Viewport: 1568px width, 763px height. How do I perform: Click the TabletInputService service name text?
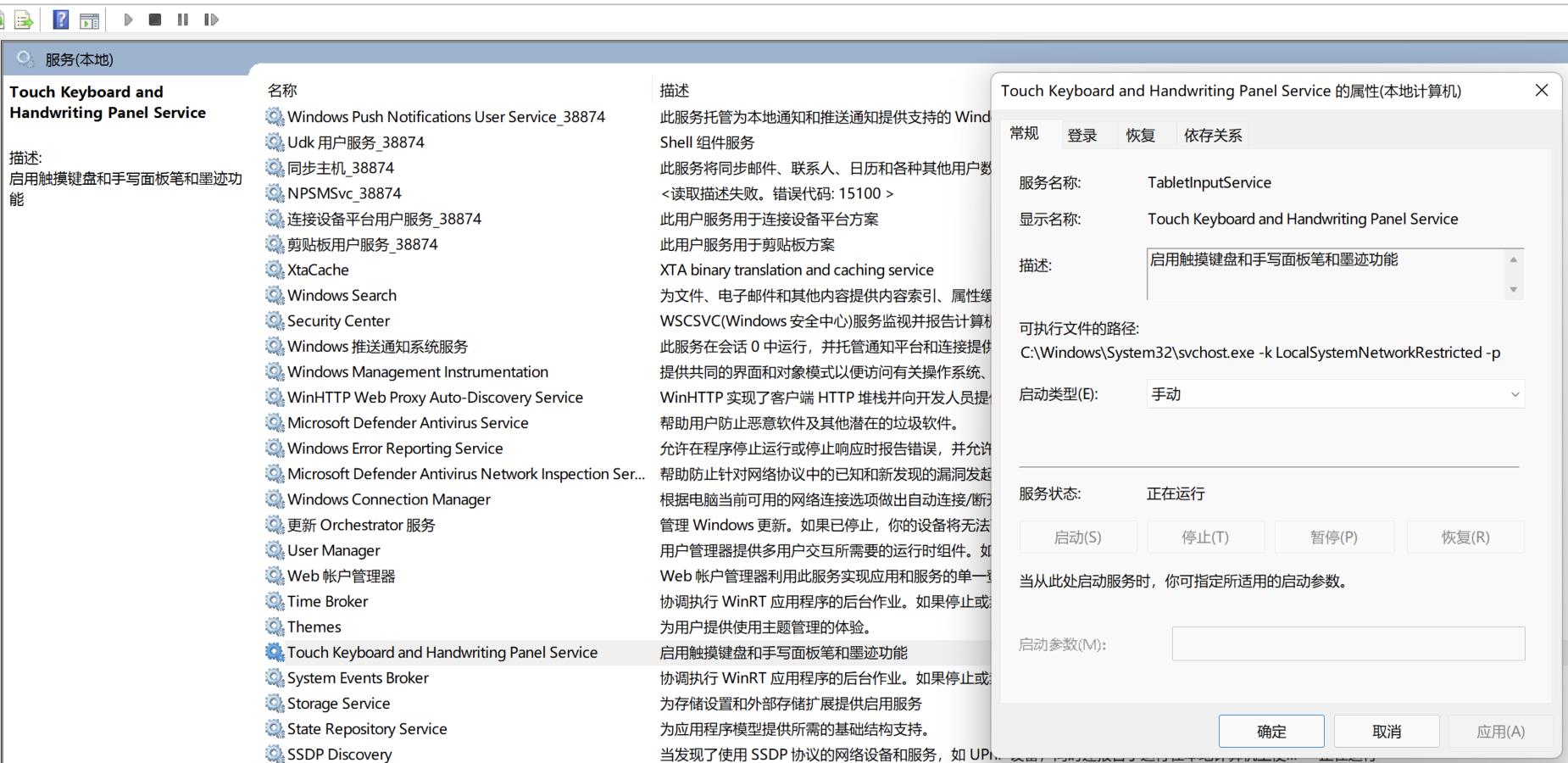pyautogui.click(x=1209, y=182)
